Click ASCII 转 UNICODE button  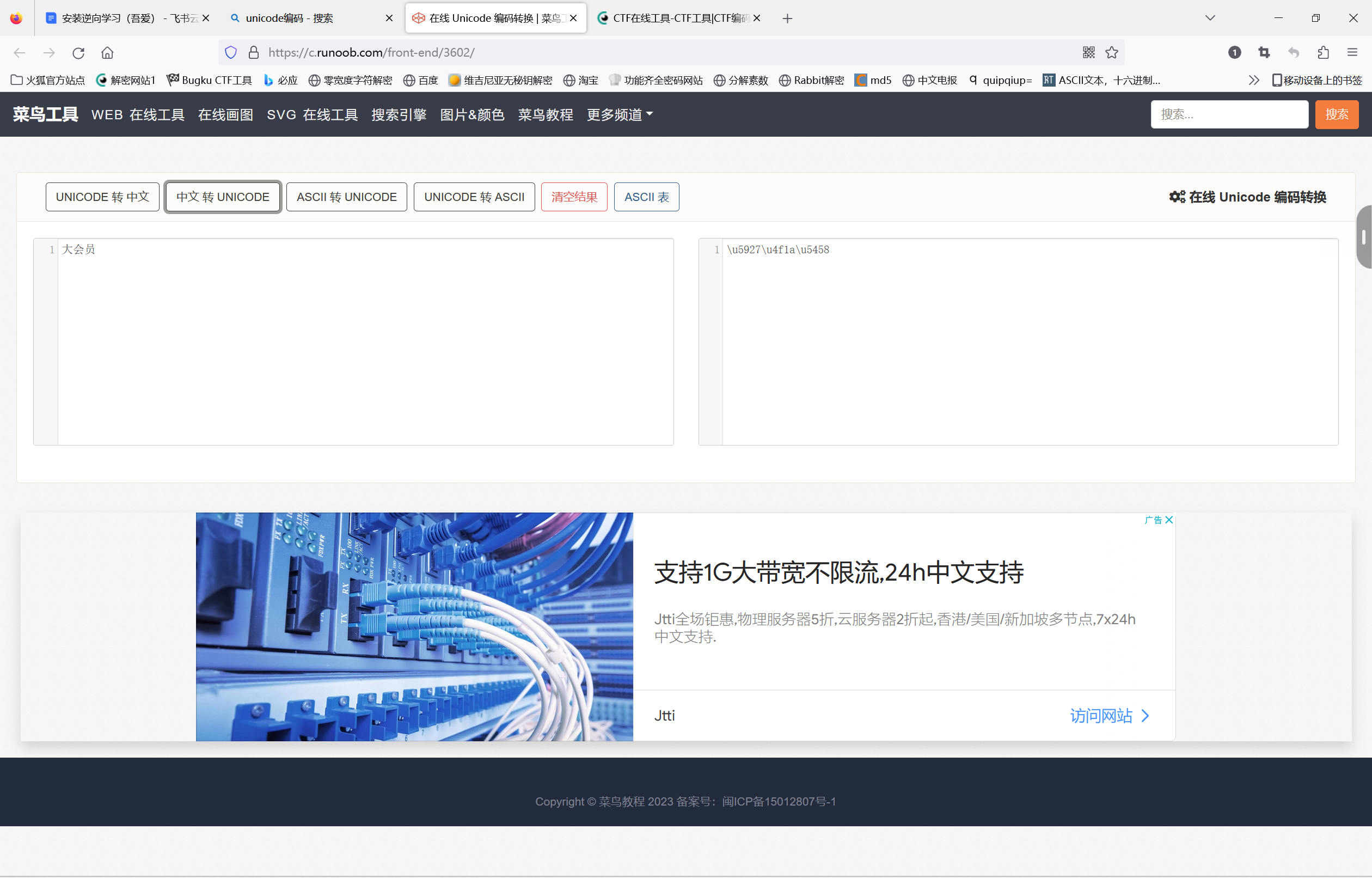[346, 197]
